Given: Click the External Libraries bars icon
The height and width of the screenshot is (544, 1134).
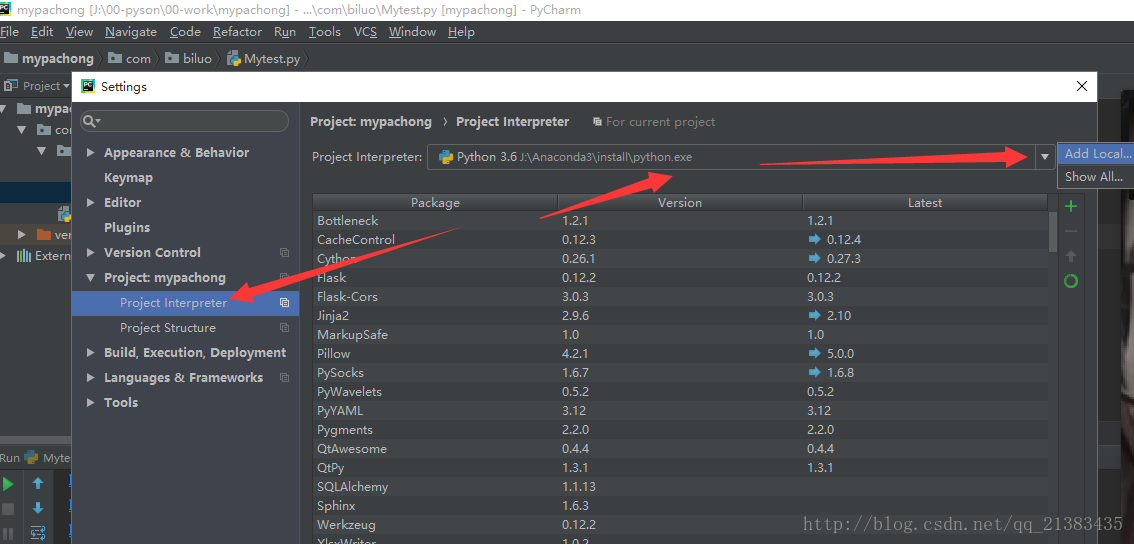Looking at the screenshot, I should 24,255.
